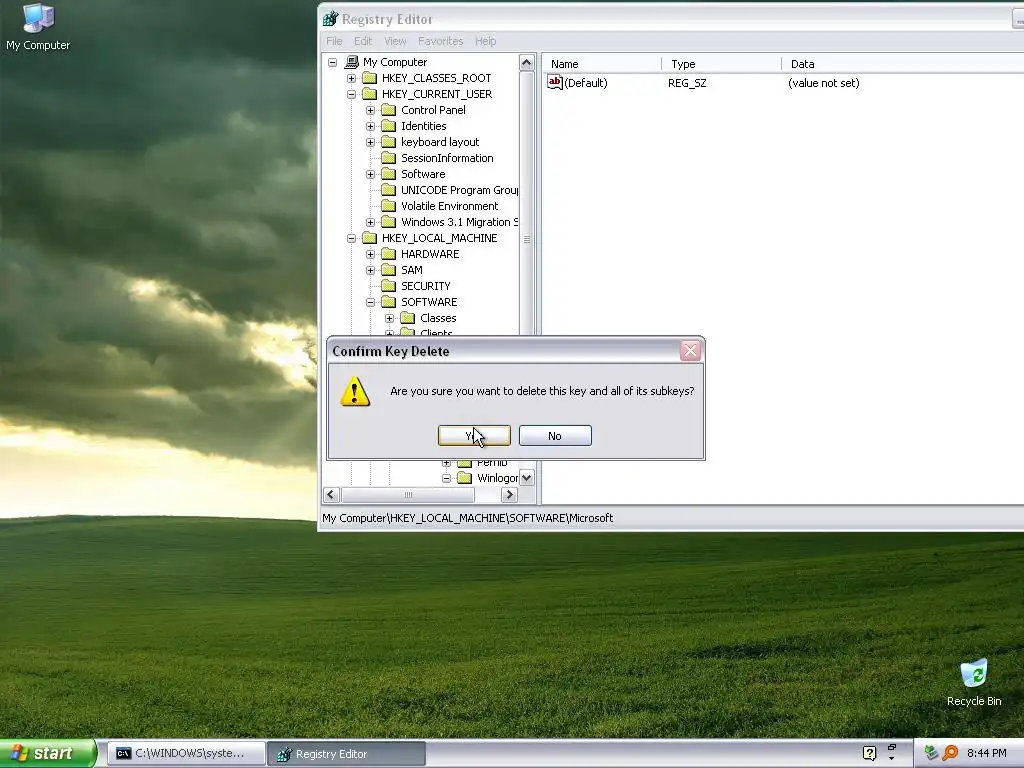Click the HKEY_CURRENT_USER folder icon
1024x768 pixels.
pyautogui.click(x=370, y=94)
